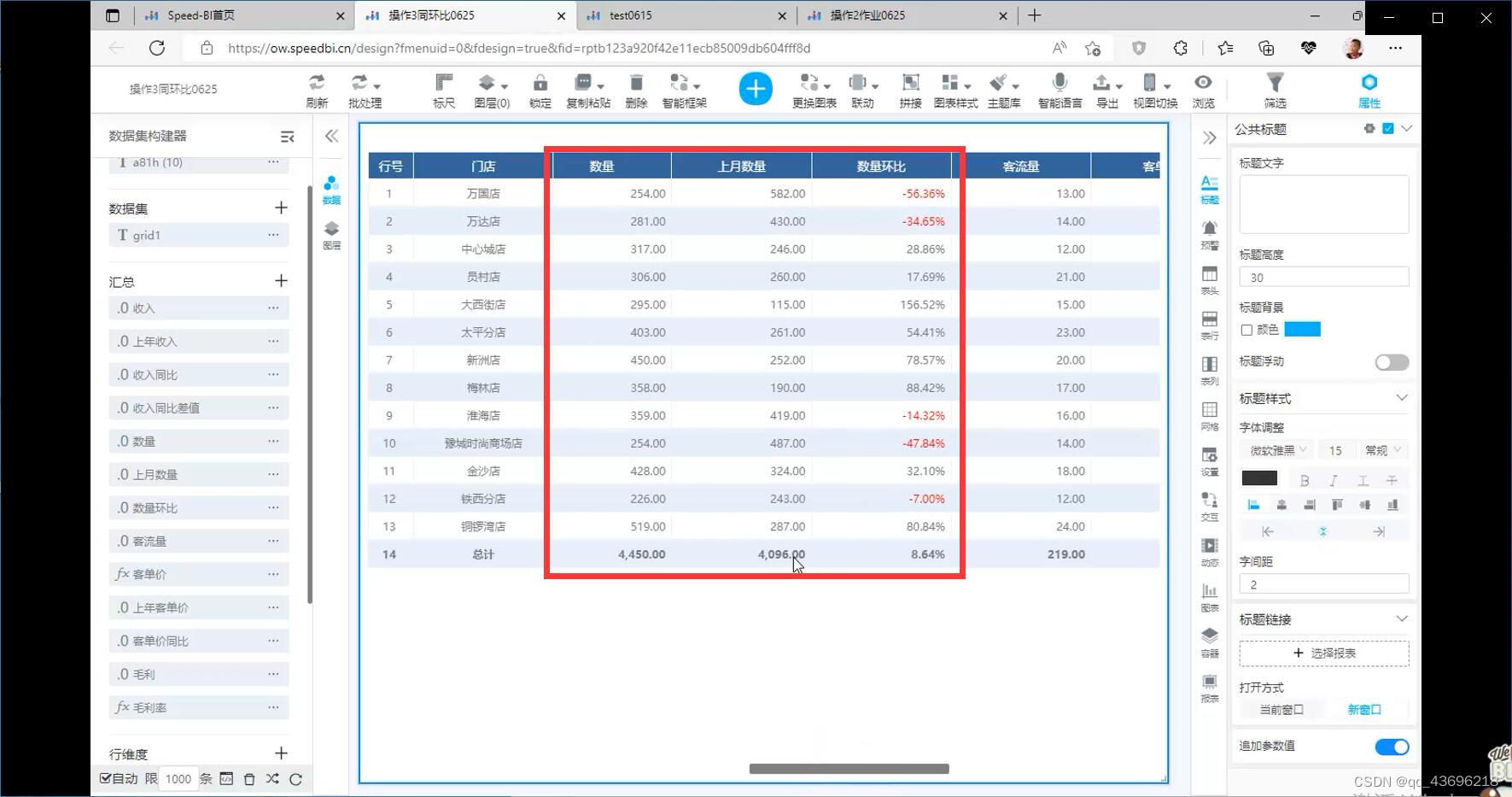This screenshot has height=797, width=1512.
Task: Open more options for grid1 dataset
Action: pyautogui.click(x=273, y=235)
